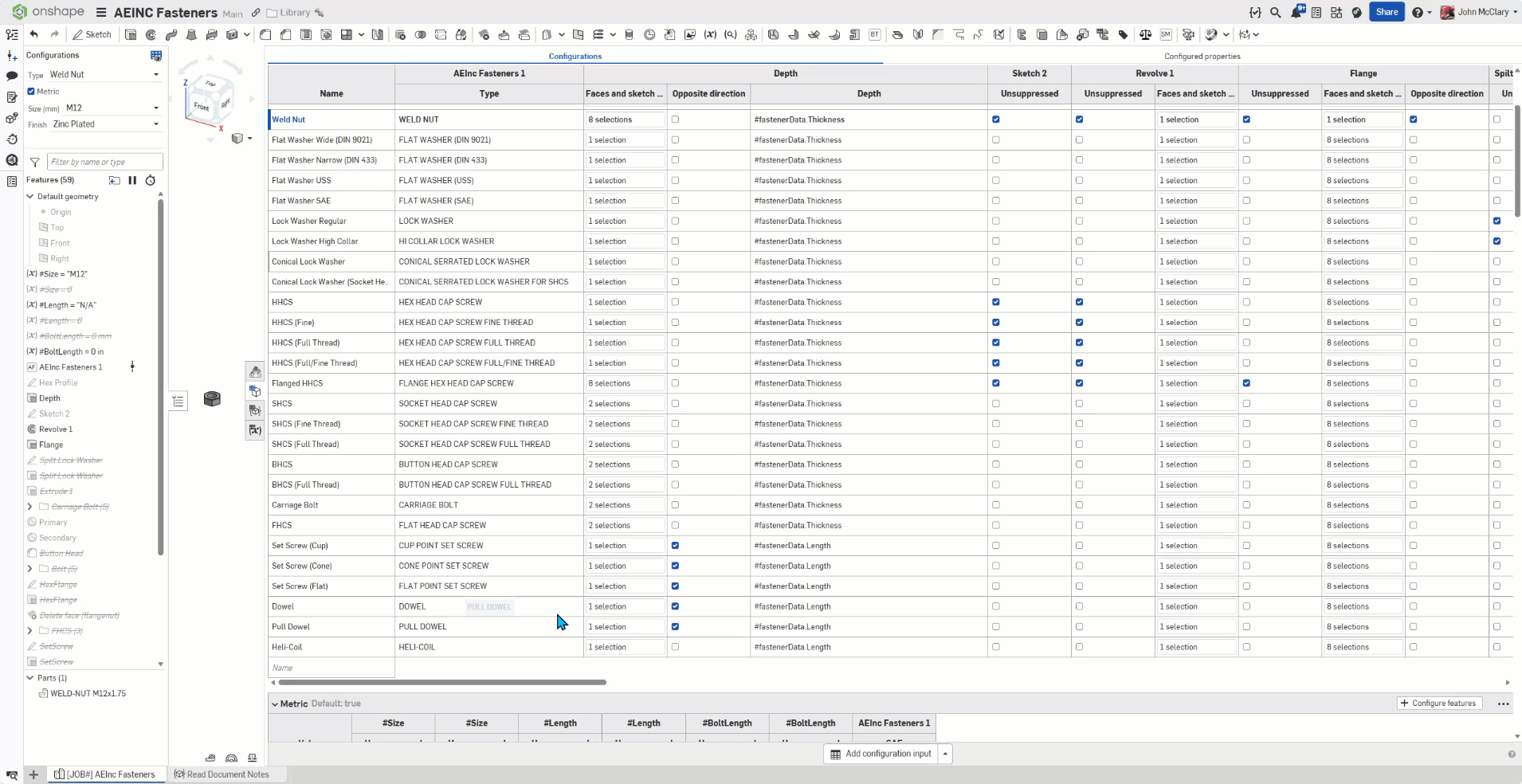Click the Sketch button

92,34
